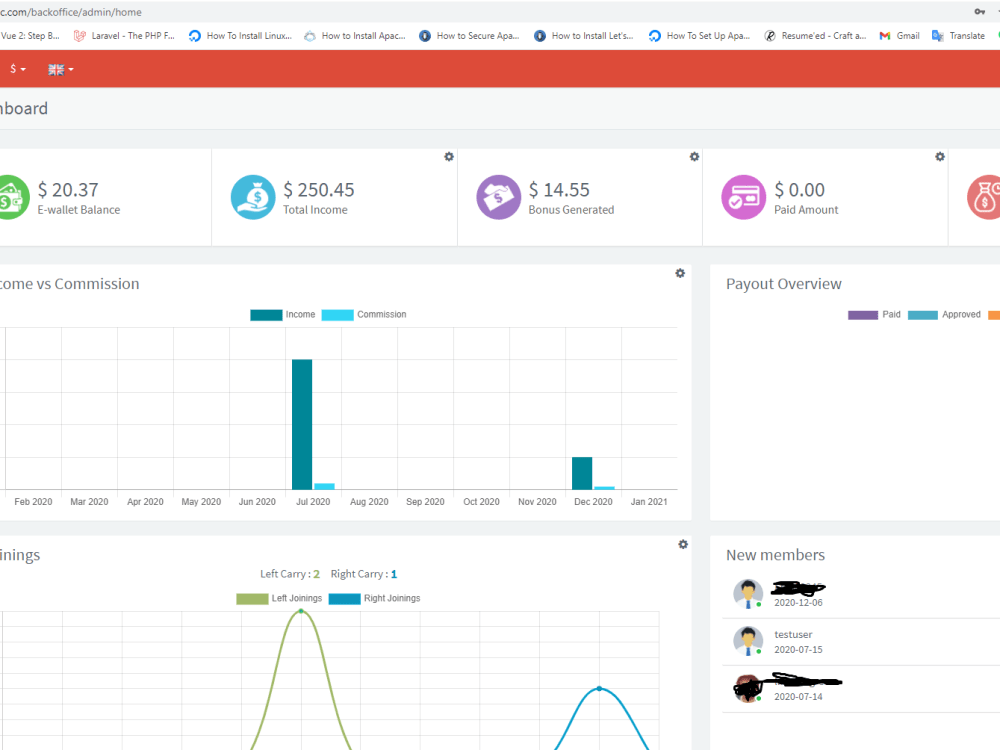This screenshot has width=1000, height=750.
Task: Open settings gear on Bonus Generated card
Action: coord(695,157)
